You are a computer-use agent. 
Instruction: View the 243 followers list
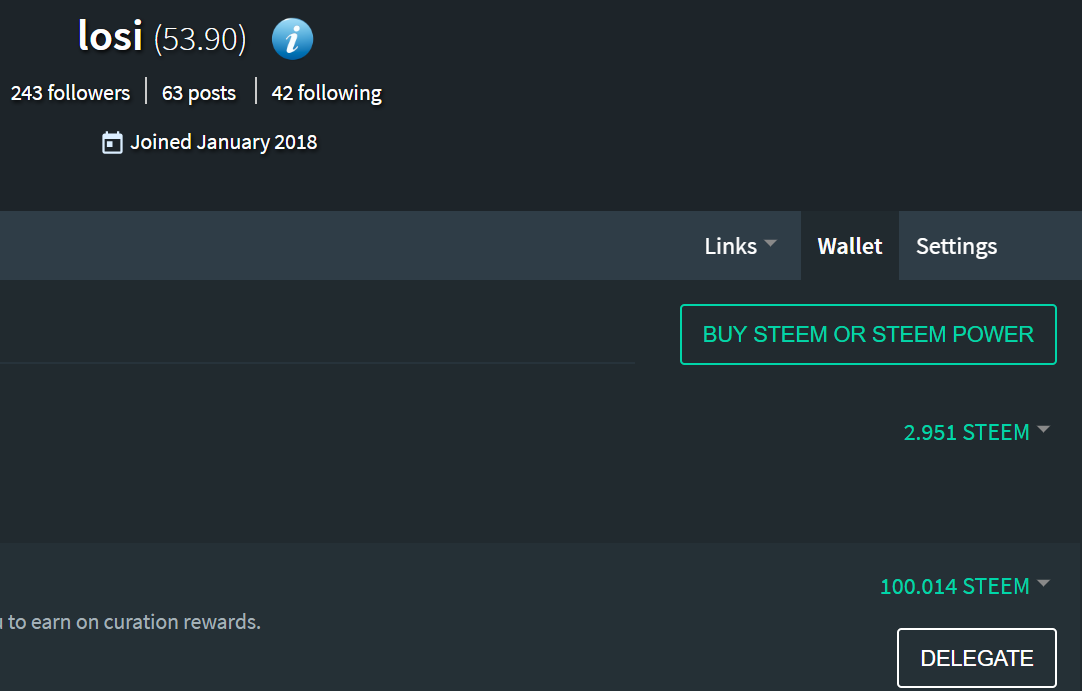70,93
